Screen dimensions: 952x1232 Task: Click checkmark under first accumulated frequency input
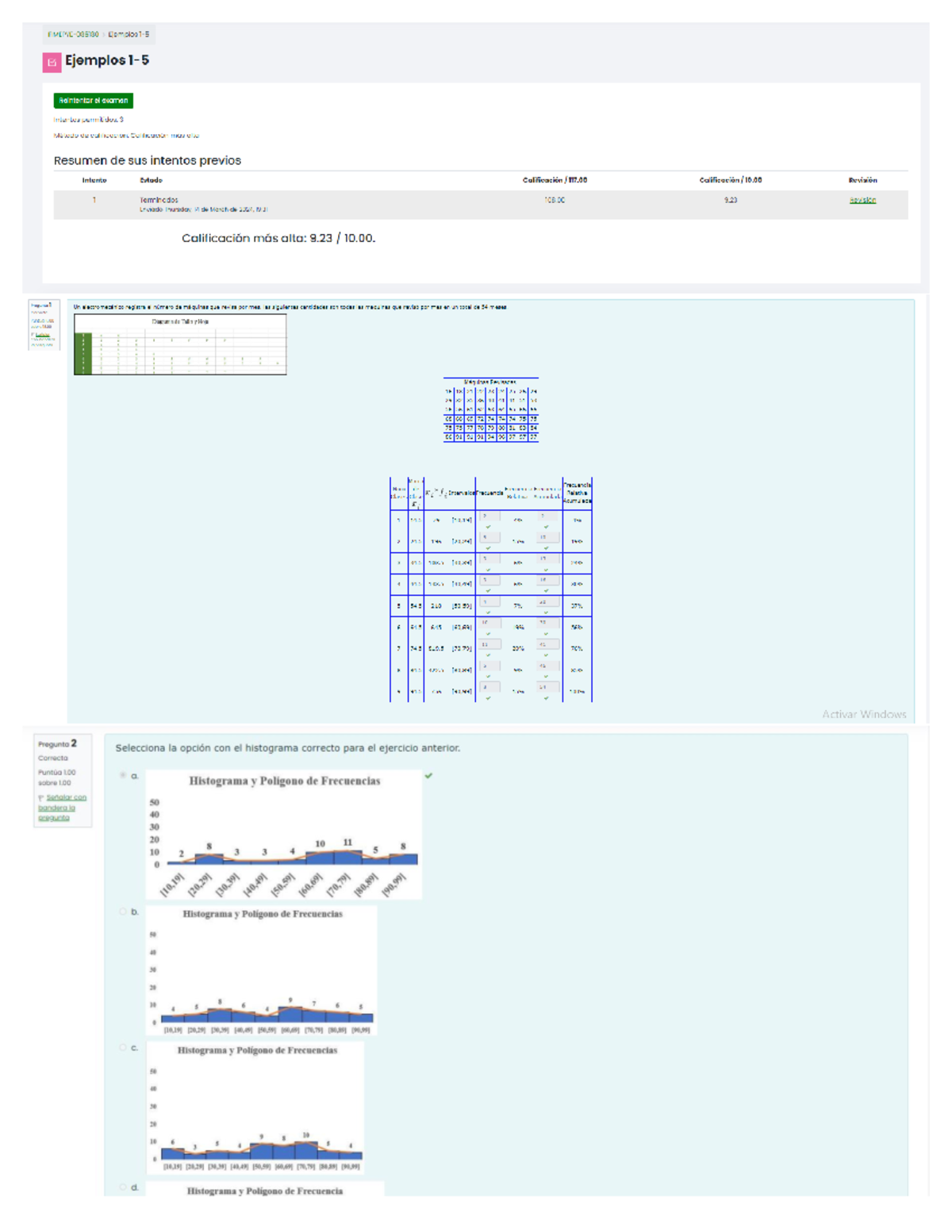tap(546, 527)
